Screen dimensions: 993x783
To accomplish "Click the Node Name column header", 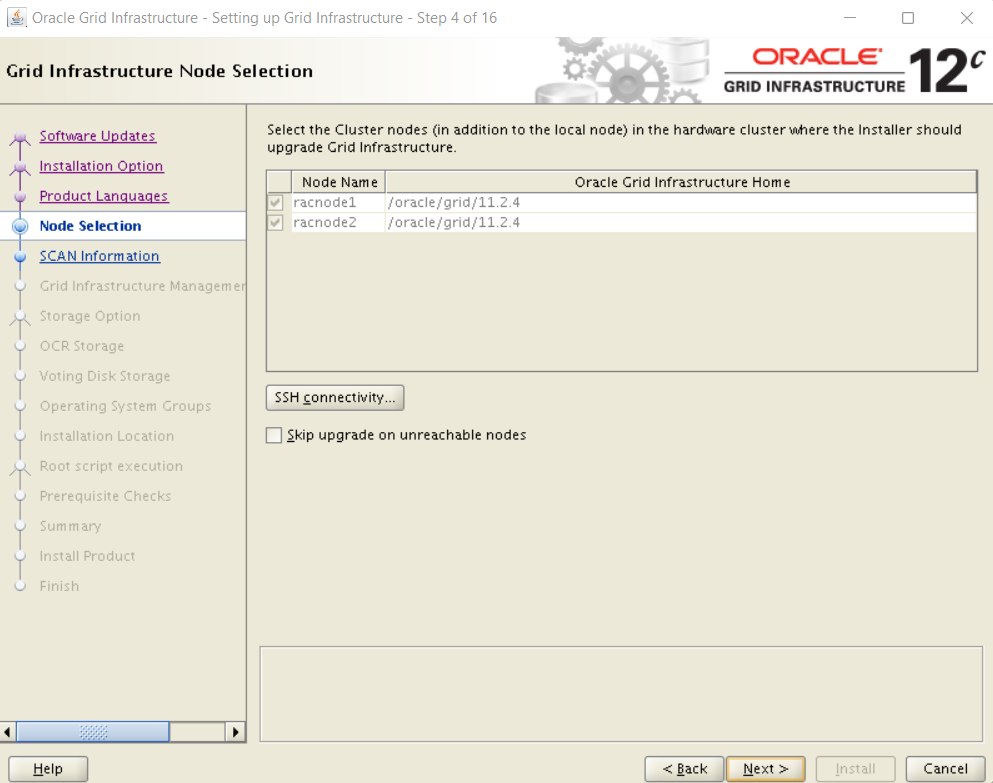I will click(339, 182).
